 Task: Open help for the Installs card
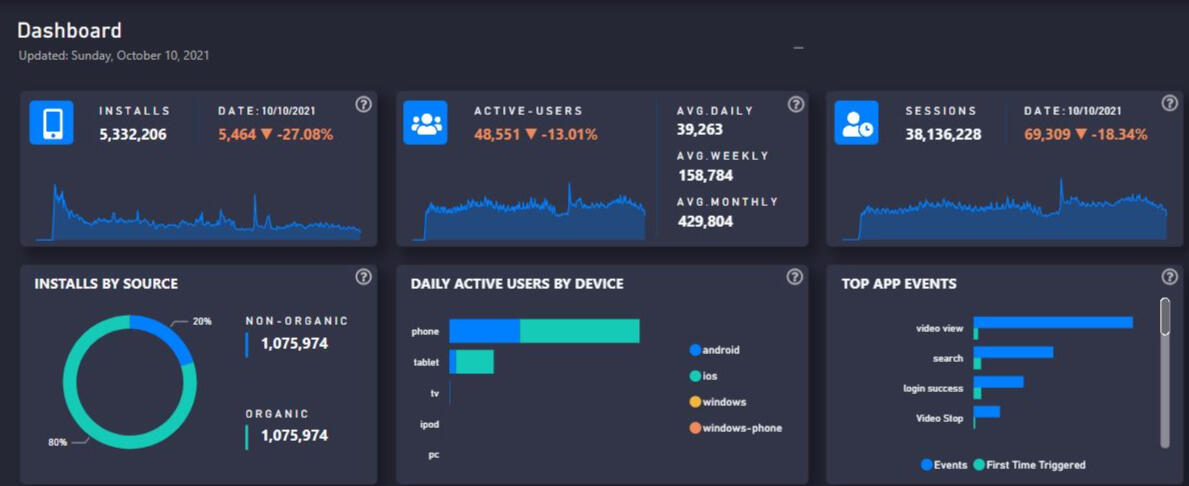tap(364, 105)
